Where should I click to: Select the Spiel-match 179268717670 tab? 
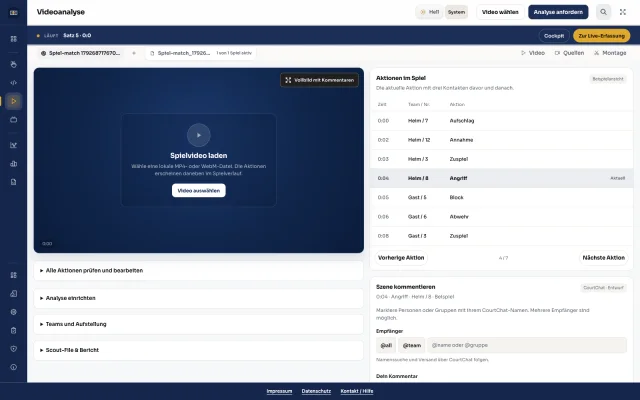click(x=81, y=53)
